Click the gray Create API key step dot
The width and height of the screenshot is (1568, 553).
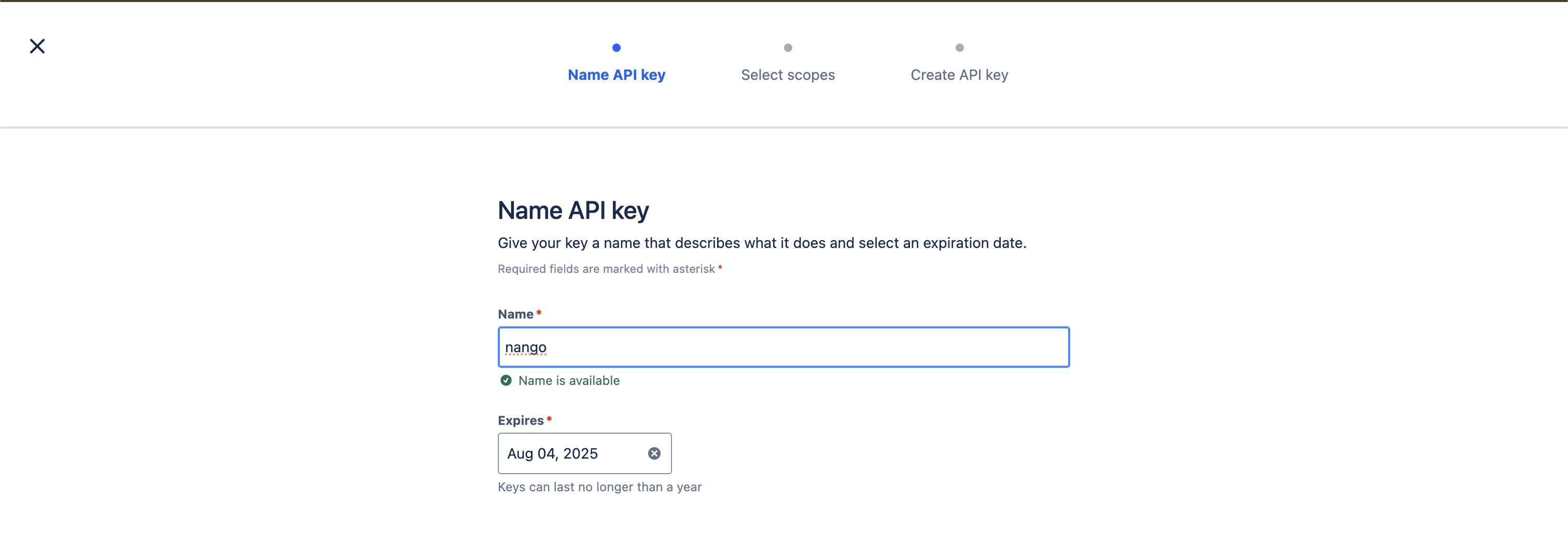(x=959, y=48)
